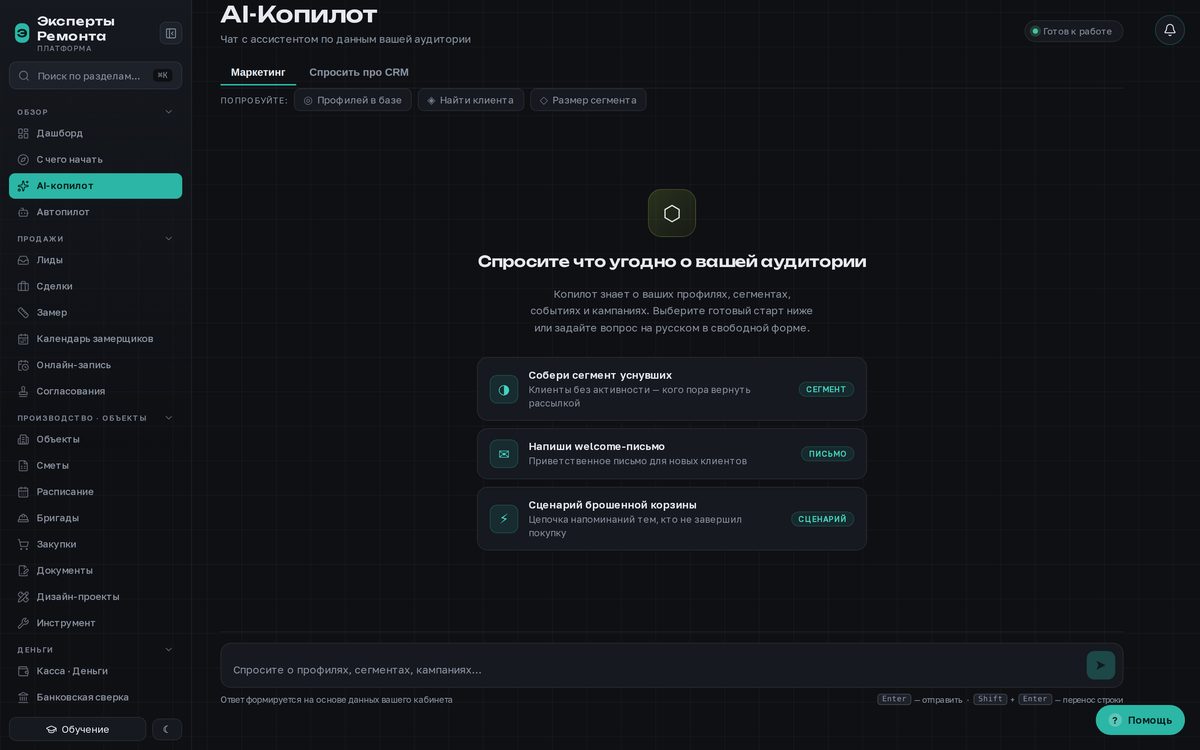This screenshot has height=750, width=1200.
Task: Collapse the Деньги section
Action: pos(168,650)
